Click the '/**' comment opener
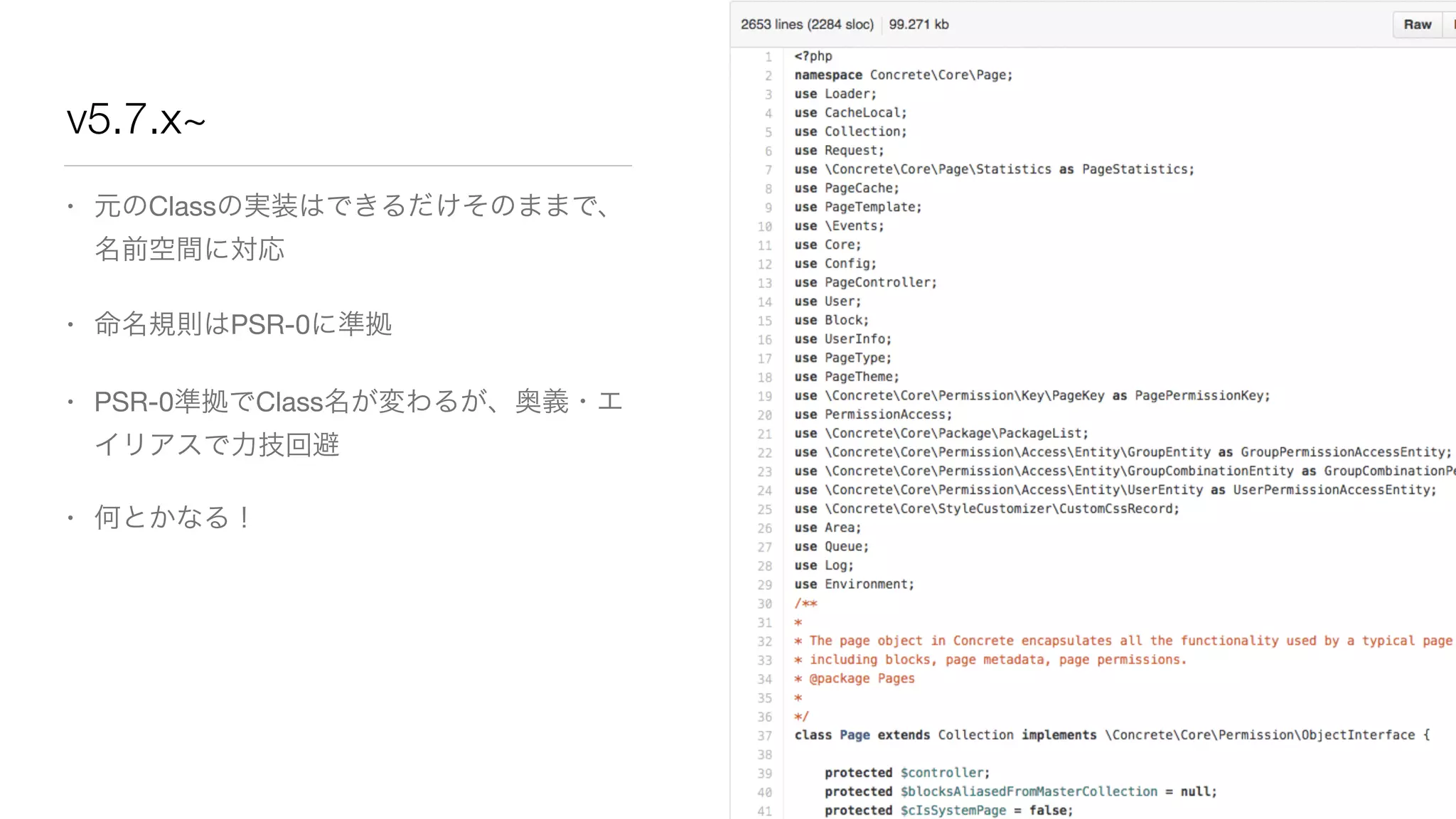This screenshot has height=819, width=1456. tap(806, 603)
